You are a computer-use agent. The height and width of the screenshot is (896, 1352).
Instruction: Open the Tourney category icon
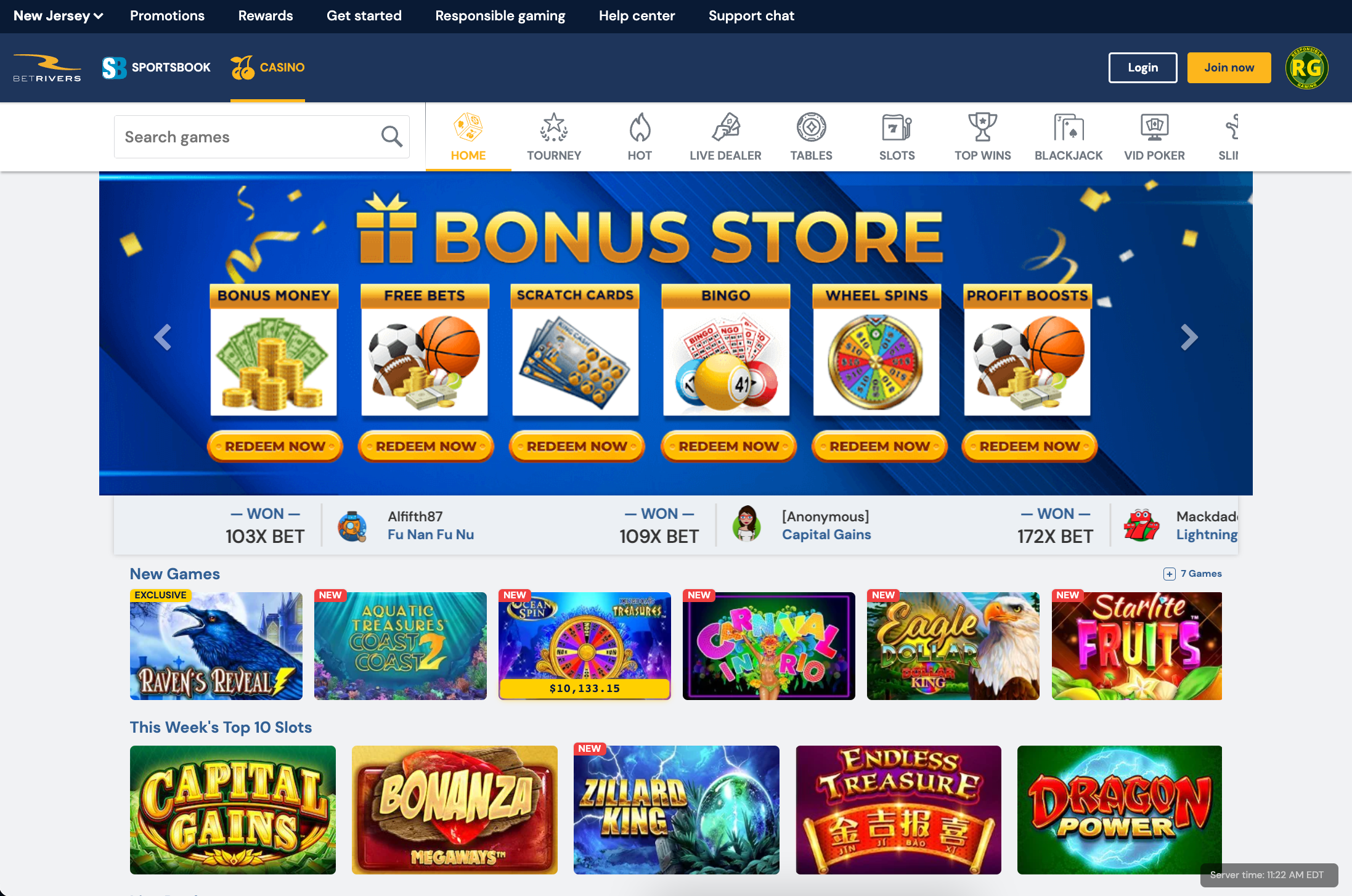pyautogui.click(x=554, y=127)
